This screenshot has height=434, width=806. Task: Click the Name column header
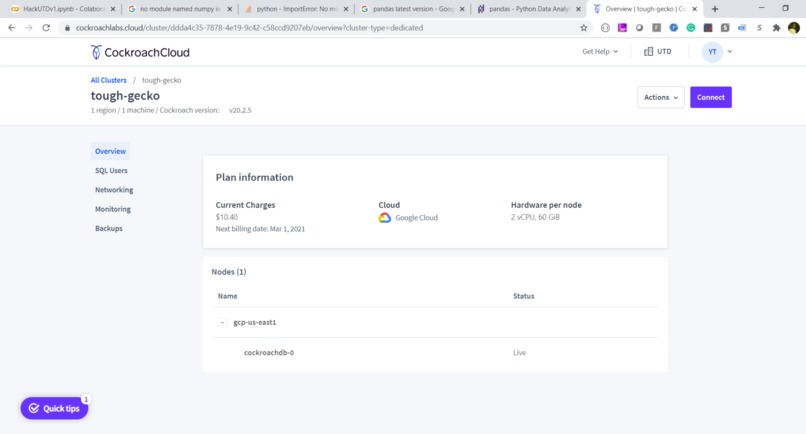(227, 296)
